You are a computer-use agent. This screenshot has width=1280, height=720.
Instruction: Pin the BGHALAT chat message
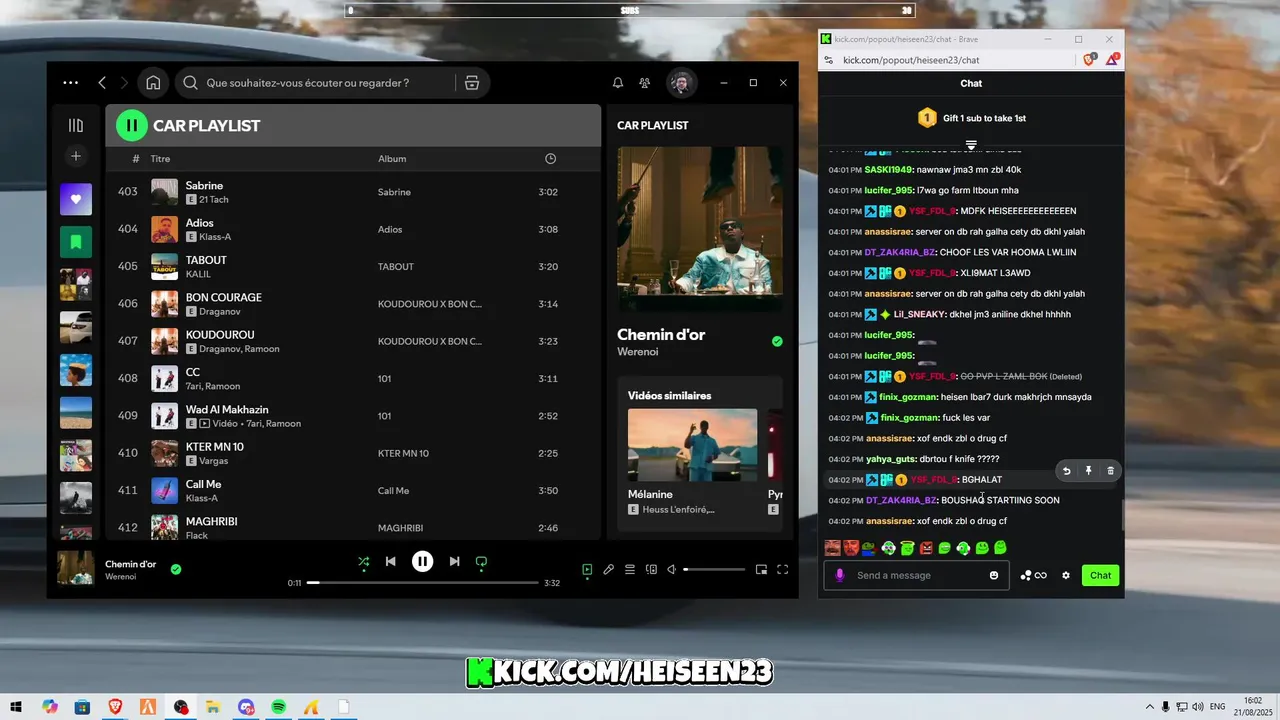pos(1088,471)
